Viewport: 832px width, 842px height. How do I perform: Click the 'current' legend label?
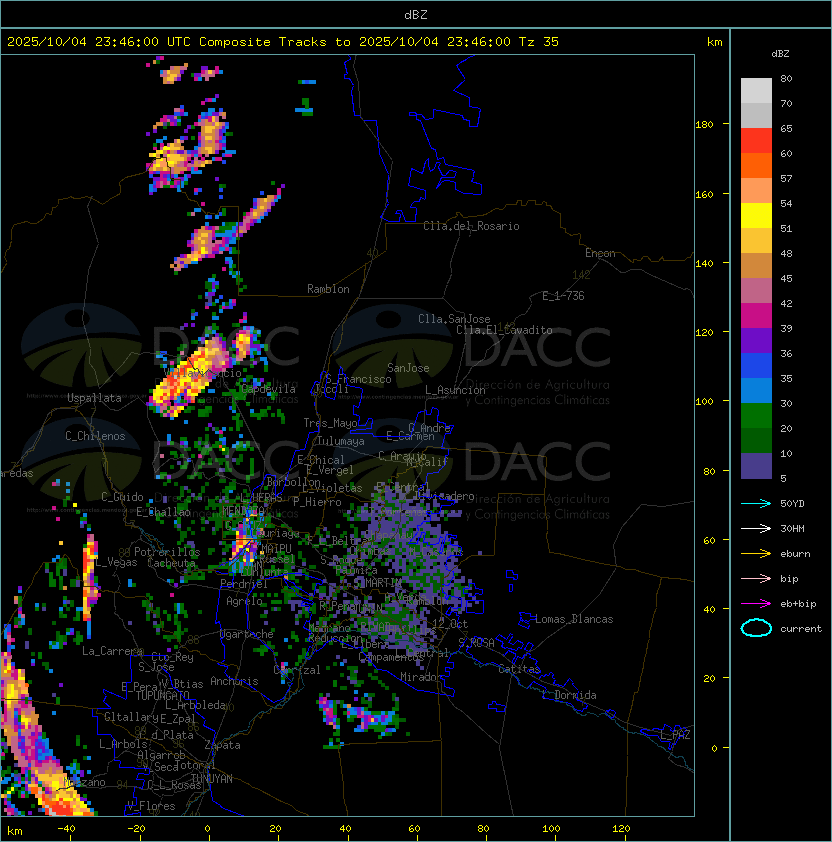click(801, 629)
